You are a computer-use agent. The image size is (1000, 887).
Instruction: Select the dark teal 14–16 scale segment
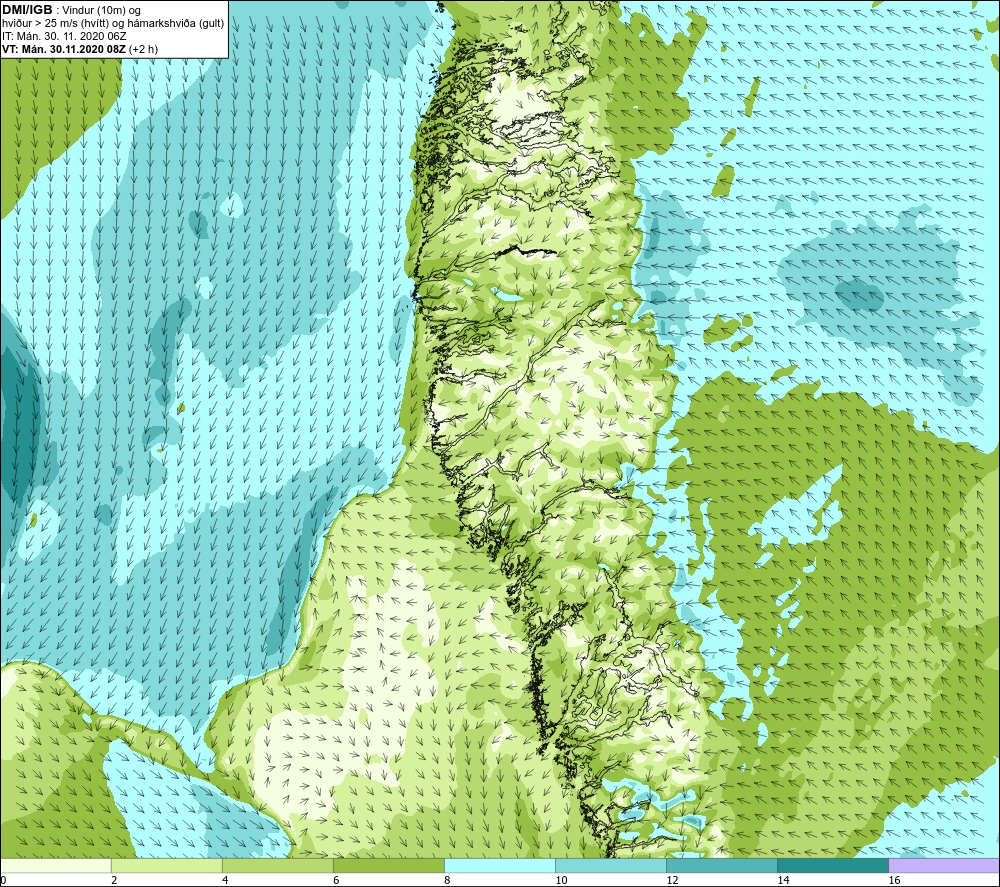click(833, 865)
